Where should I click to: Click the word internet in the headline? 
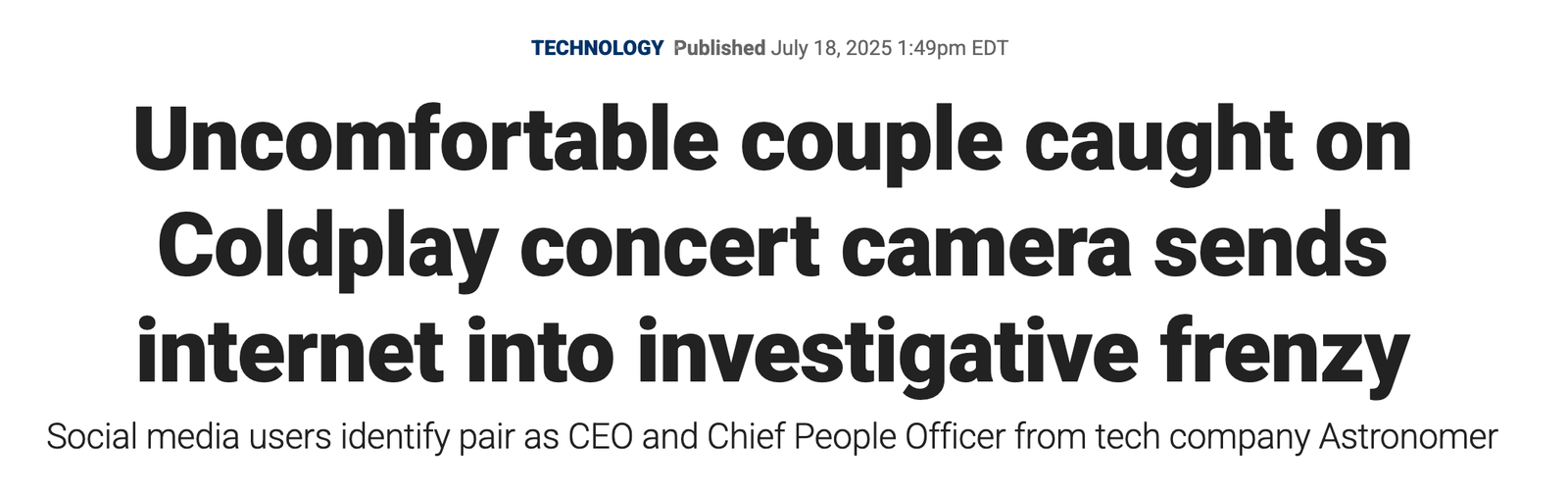pyautogui.click(x=289, y=350)
